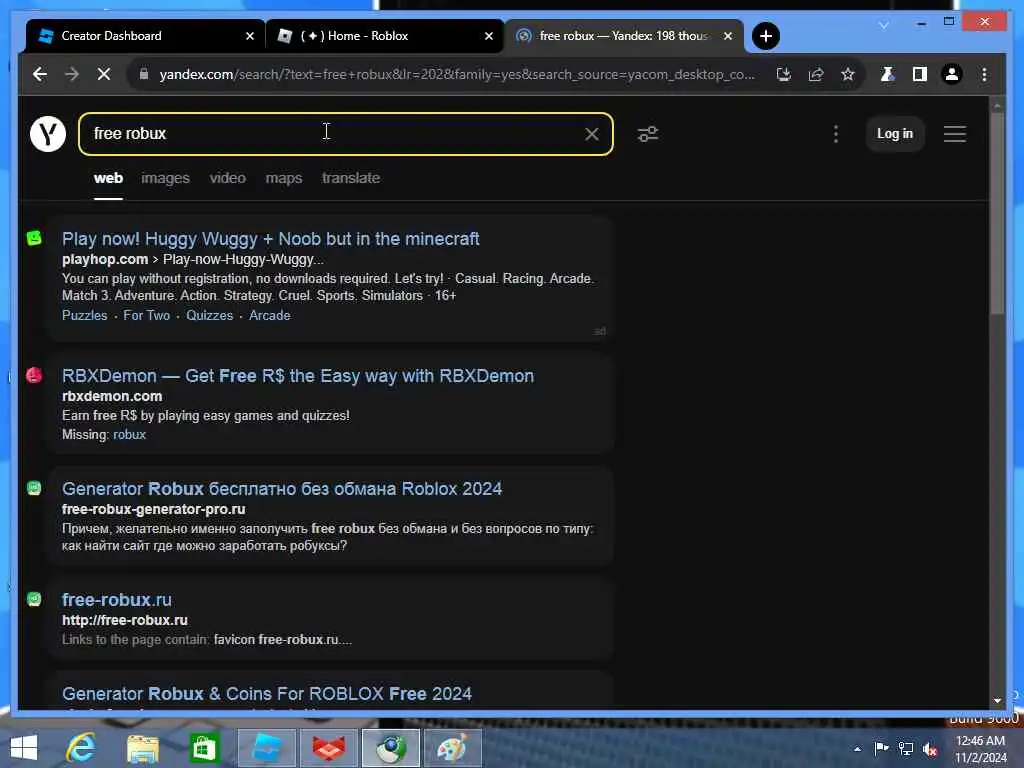This screenshot has height=768, width=1024.
Task: Open the red fox taskbar app
Action: (328, 748)
